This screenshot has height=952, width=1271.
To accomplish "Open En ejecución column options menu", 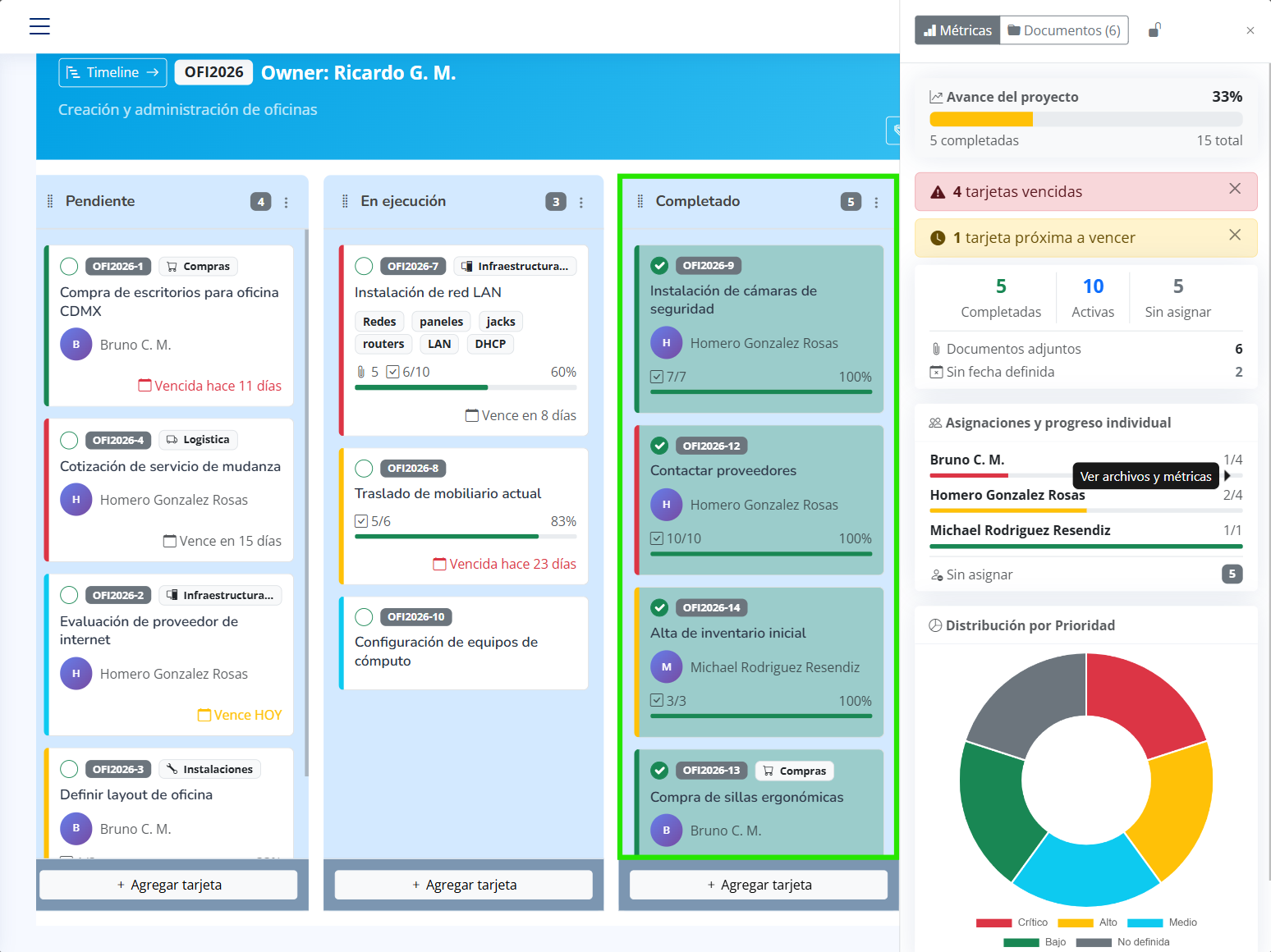I will coord(581,203).
